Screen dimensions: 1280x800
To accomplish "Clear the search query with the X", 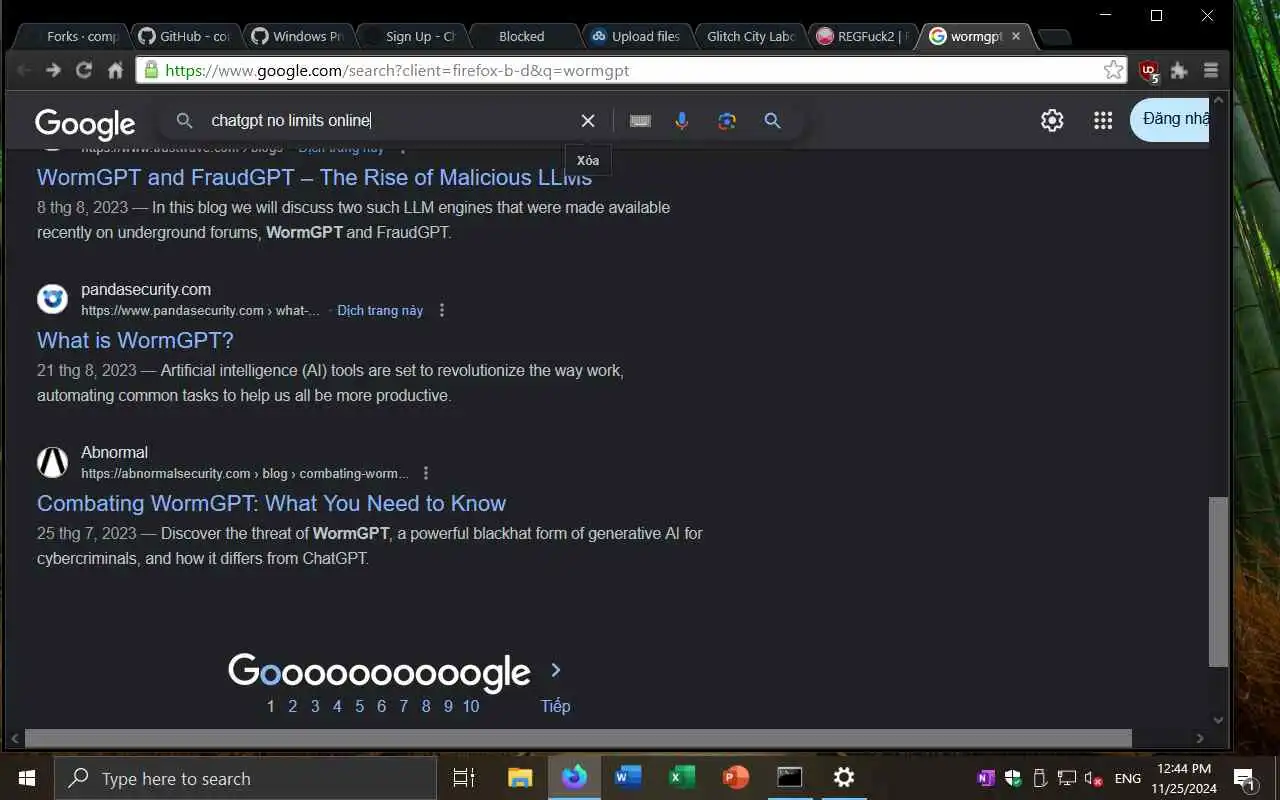I will (x=588, y=120).
